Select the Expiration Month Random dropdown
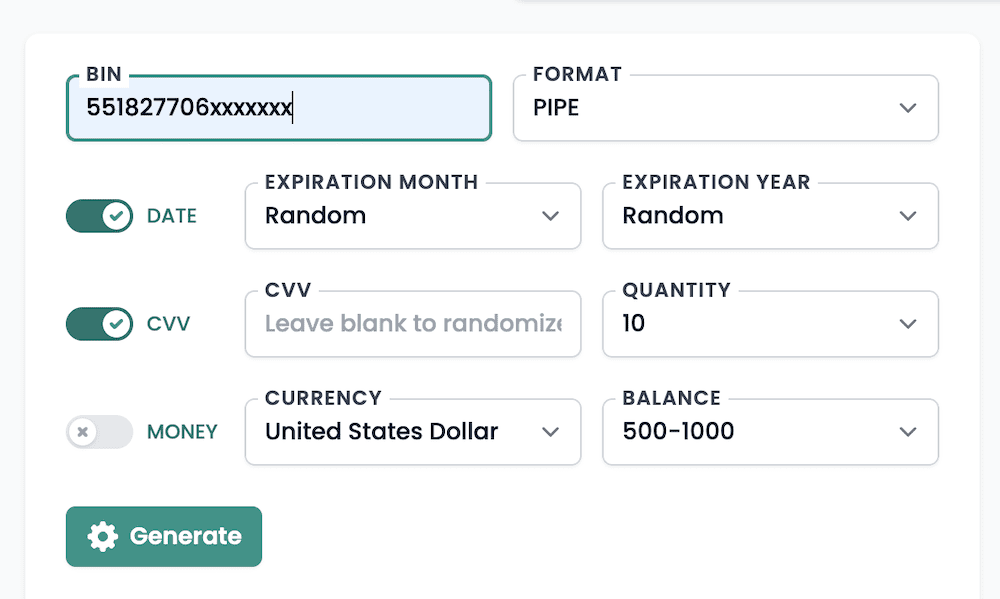 click(412, 216)
